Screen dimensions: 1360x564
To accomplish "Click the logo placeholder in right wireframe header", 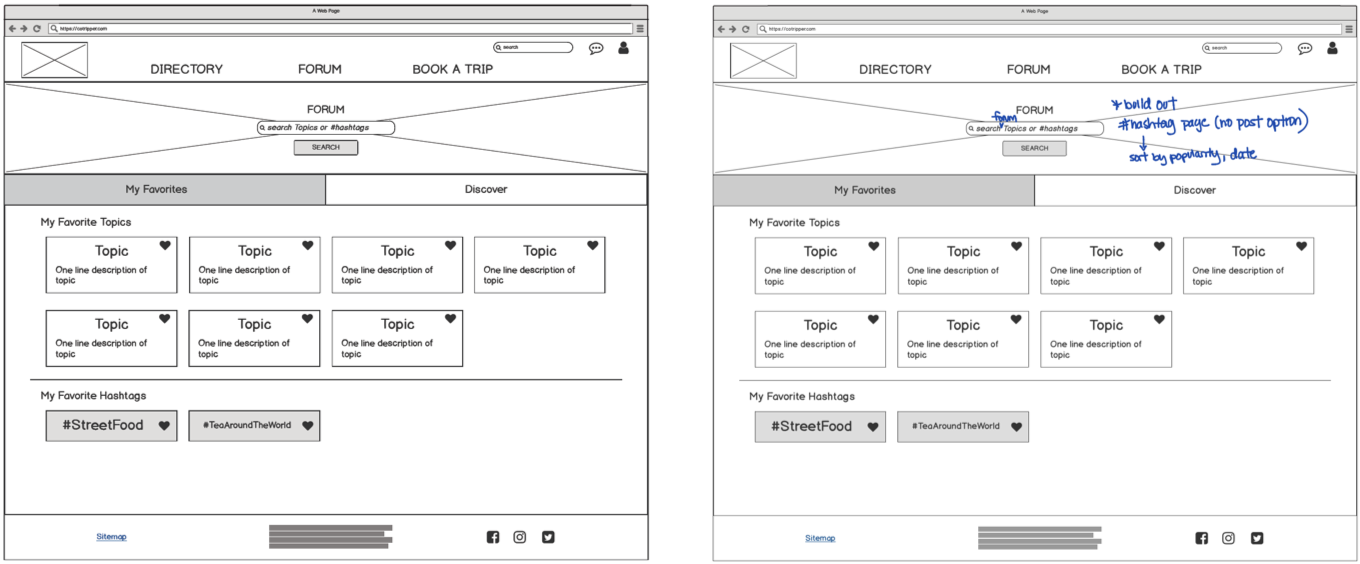I will tap(763, 60).
